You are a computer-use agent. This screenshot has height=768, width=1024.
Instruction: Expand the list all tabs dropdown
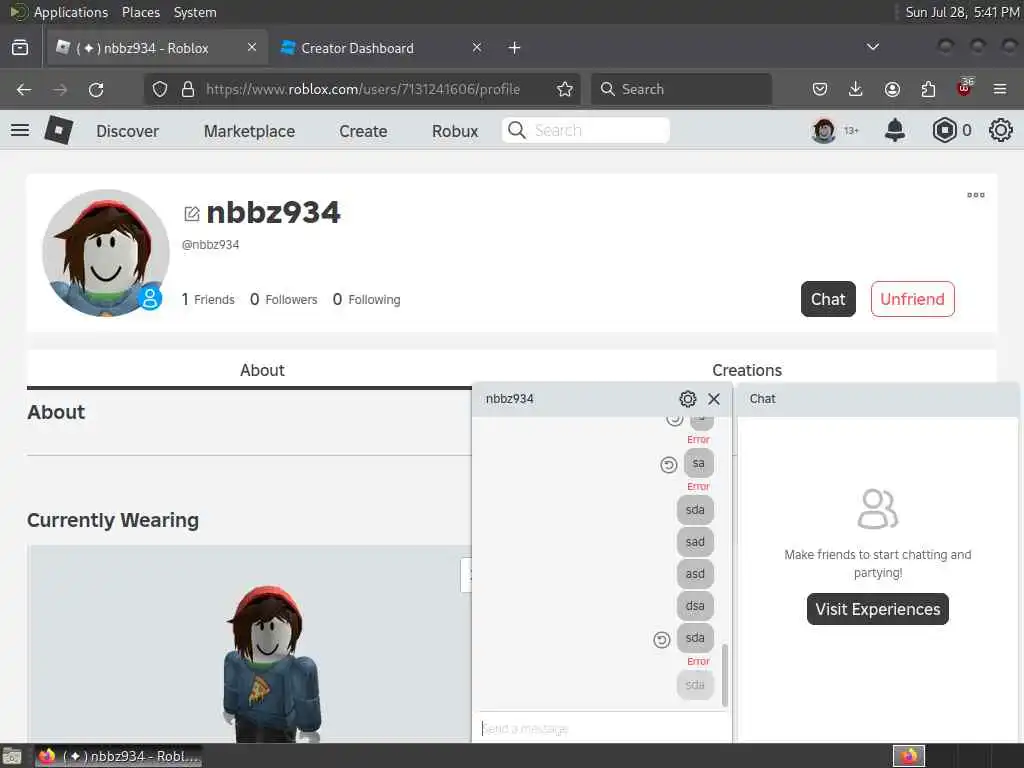[x=872, y=47]
